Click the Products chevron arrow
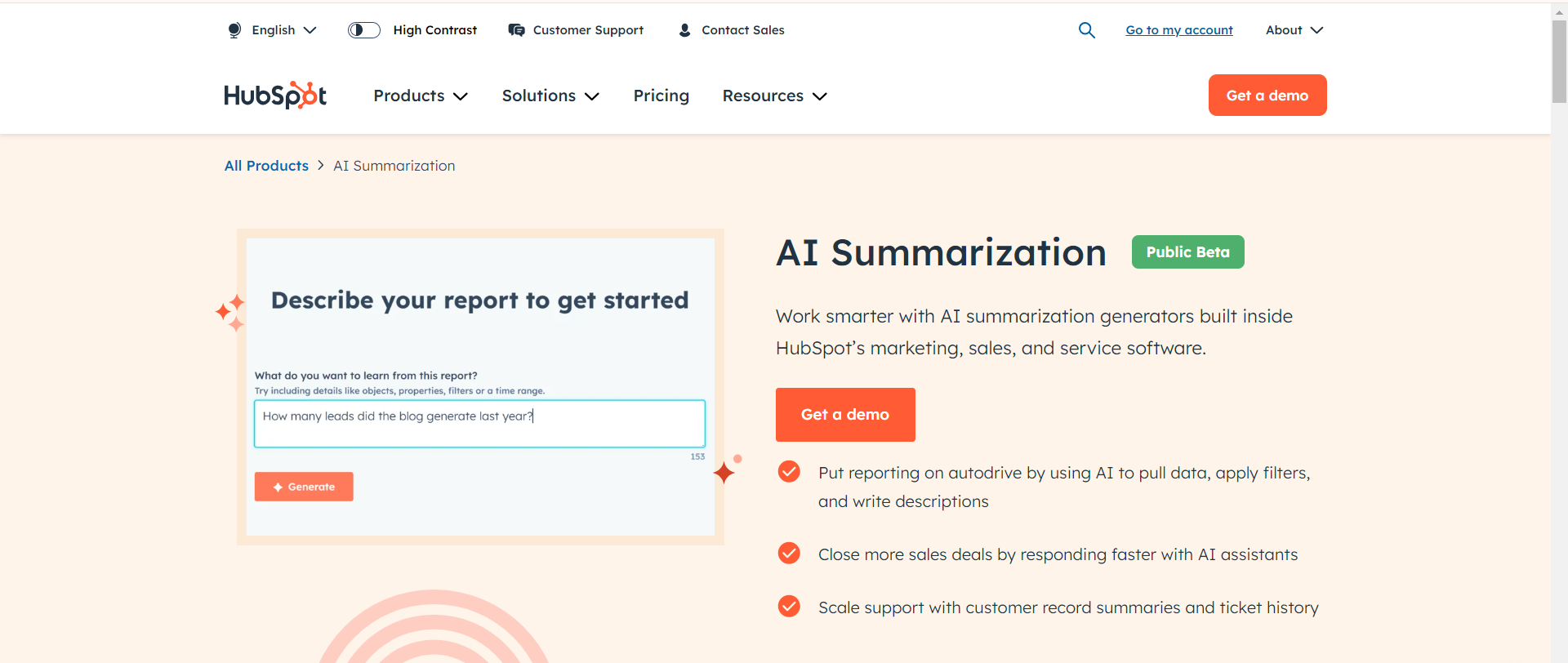The height and width of the screenshot is (663, 1568). coord(461,96)
